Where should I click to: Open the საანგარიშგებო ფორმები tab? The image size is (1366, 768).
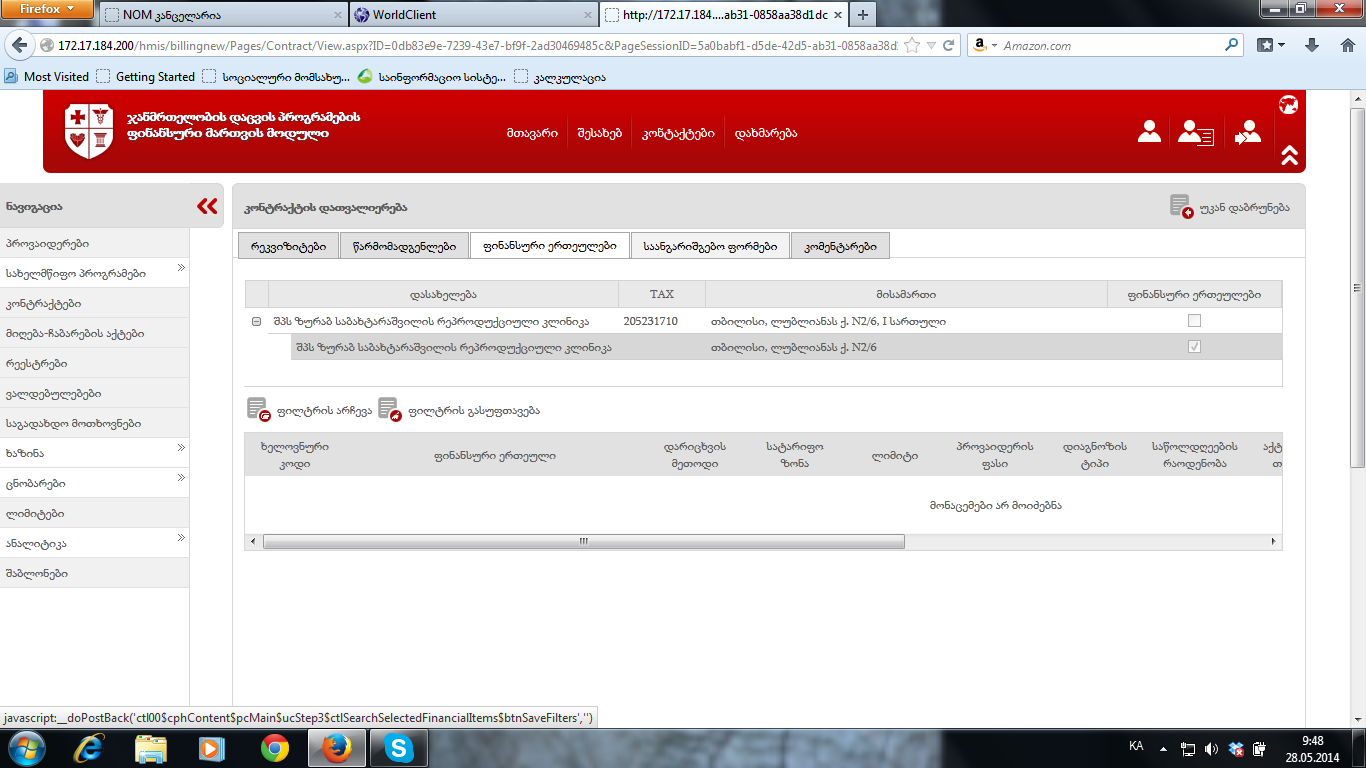pos(710,246)
